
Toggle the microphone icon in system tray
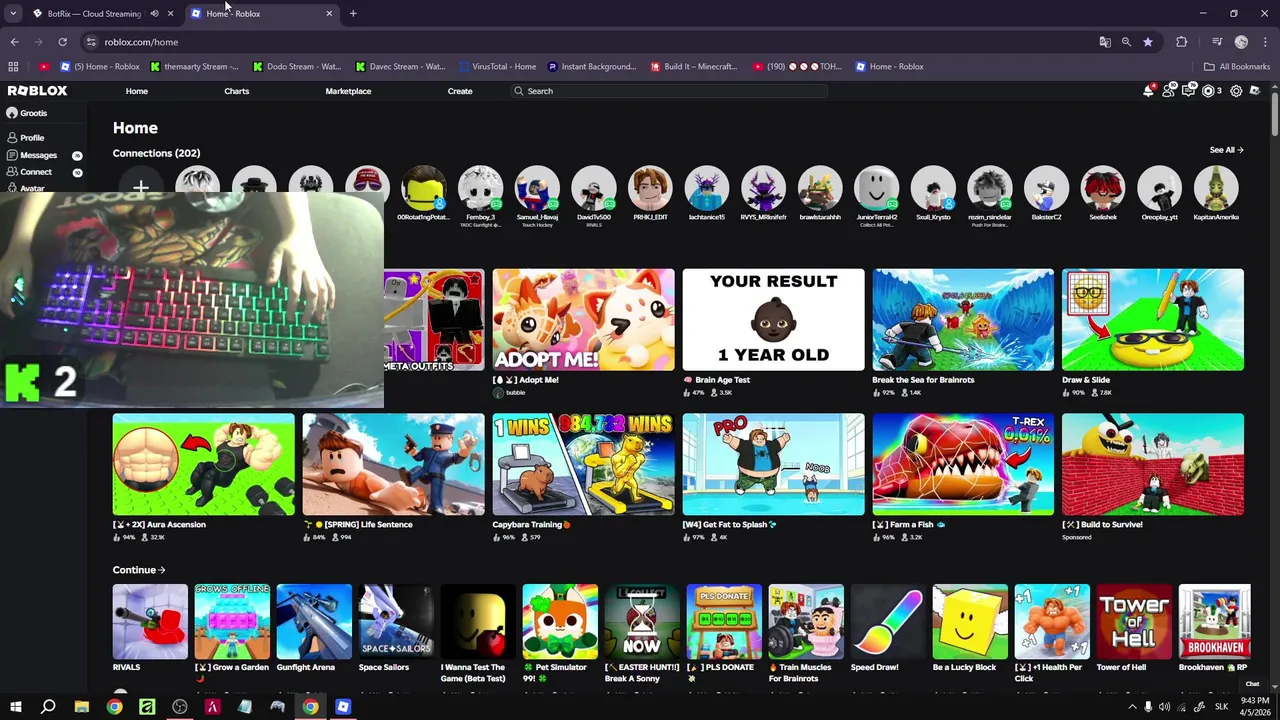(x=1148, y=707)
